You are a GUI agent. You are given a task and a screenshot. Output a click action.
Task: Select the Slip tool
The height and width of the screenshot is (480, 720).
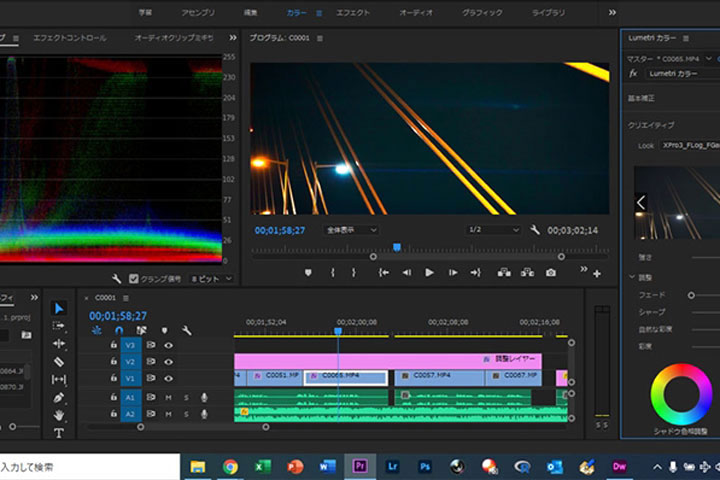59,379
